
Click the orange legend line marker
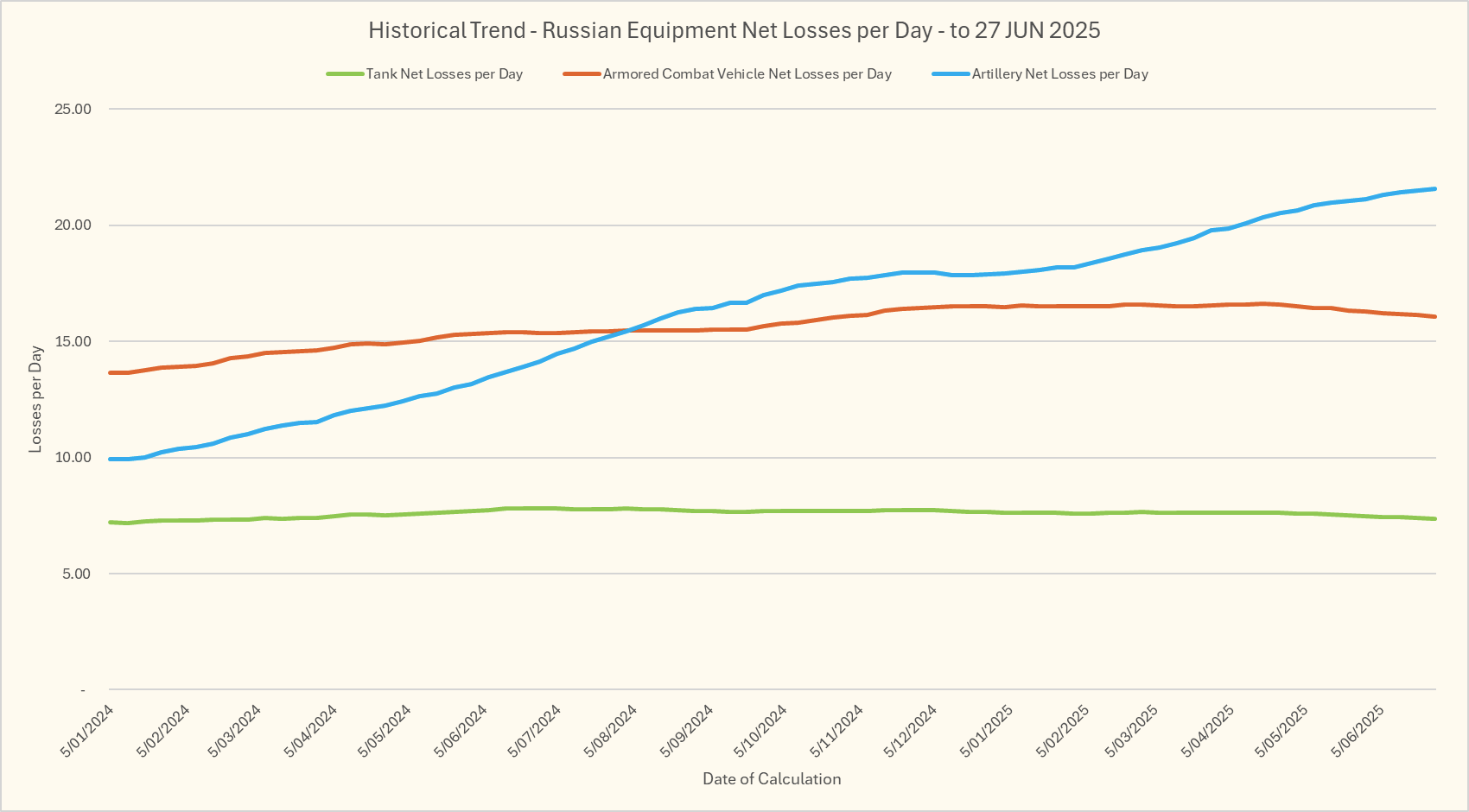582,74
